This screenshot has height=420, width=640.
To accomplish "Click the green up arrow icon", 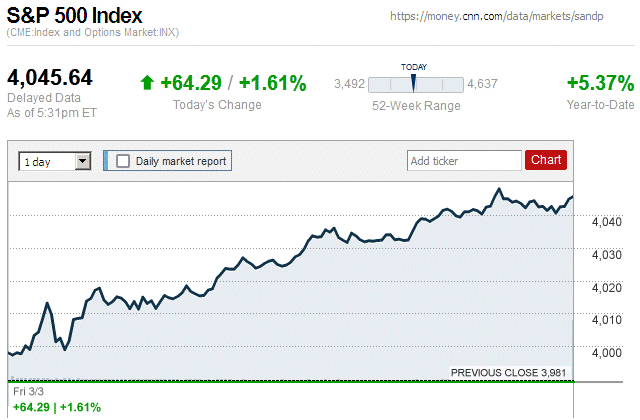I will click(x=148, y=83).
